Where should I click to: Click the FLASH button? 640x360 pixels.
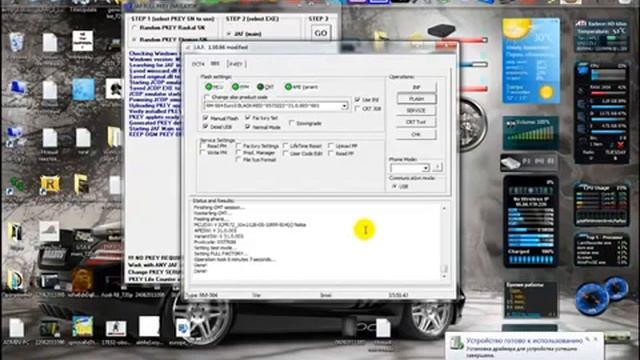click(x=416, y=99)
